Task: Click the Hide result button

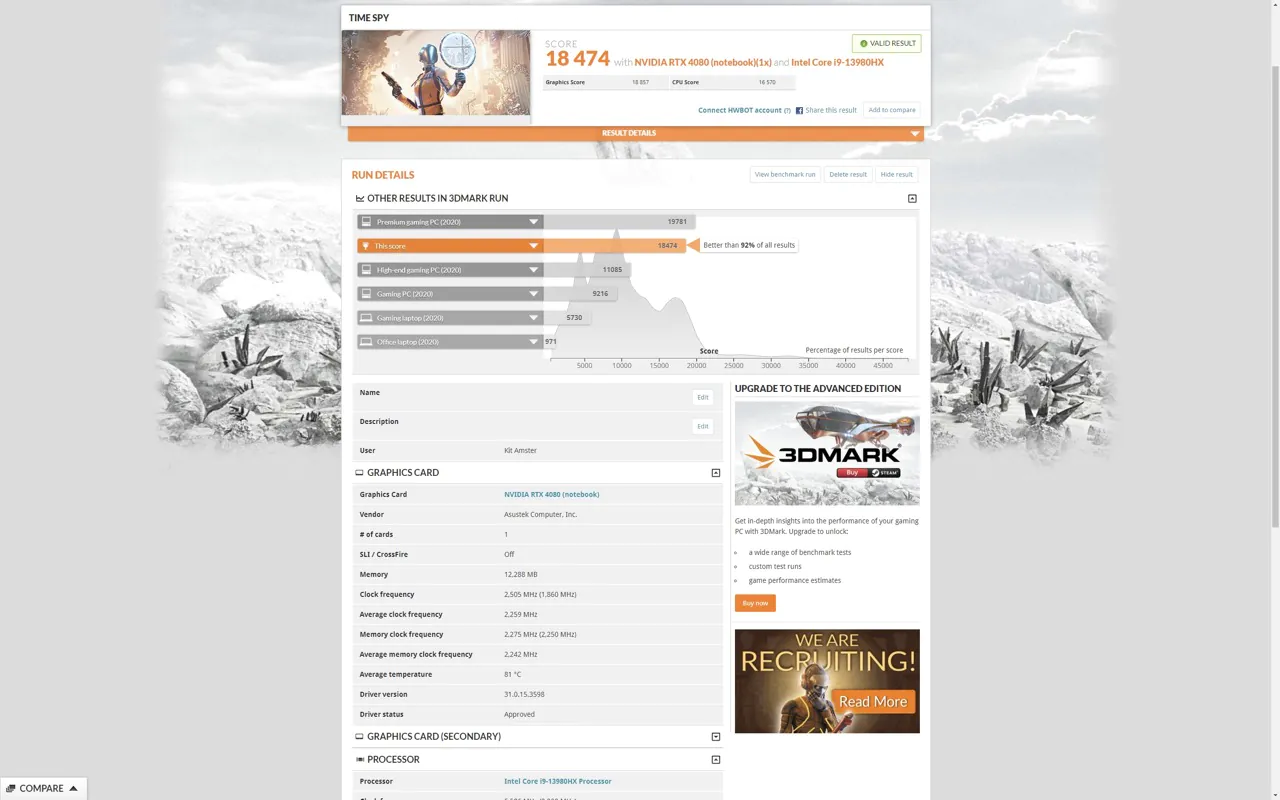Action: click(x=897, y=175)
